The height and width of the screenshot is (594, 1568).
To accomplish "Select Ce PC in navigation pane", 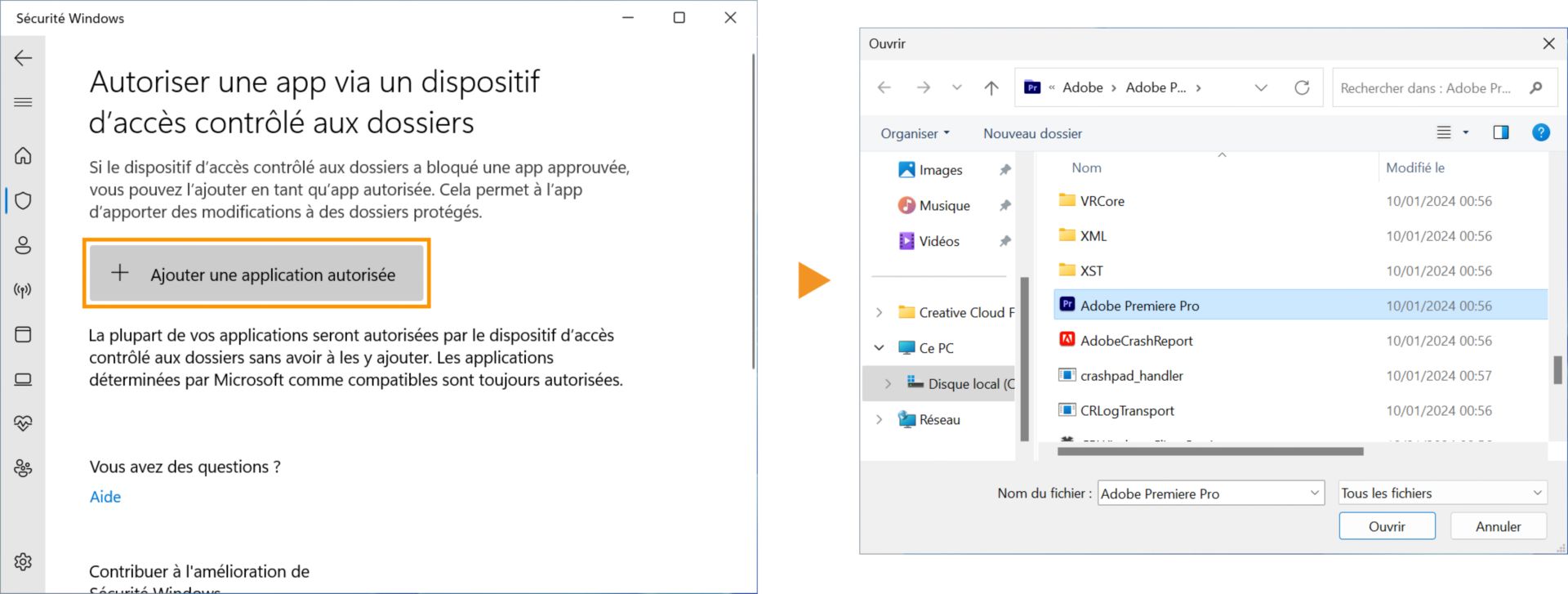I will pyautogui.click(x=925, y=347).
